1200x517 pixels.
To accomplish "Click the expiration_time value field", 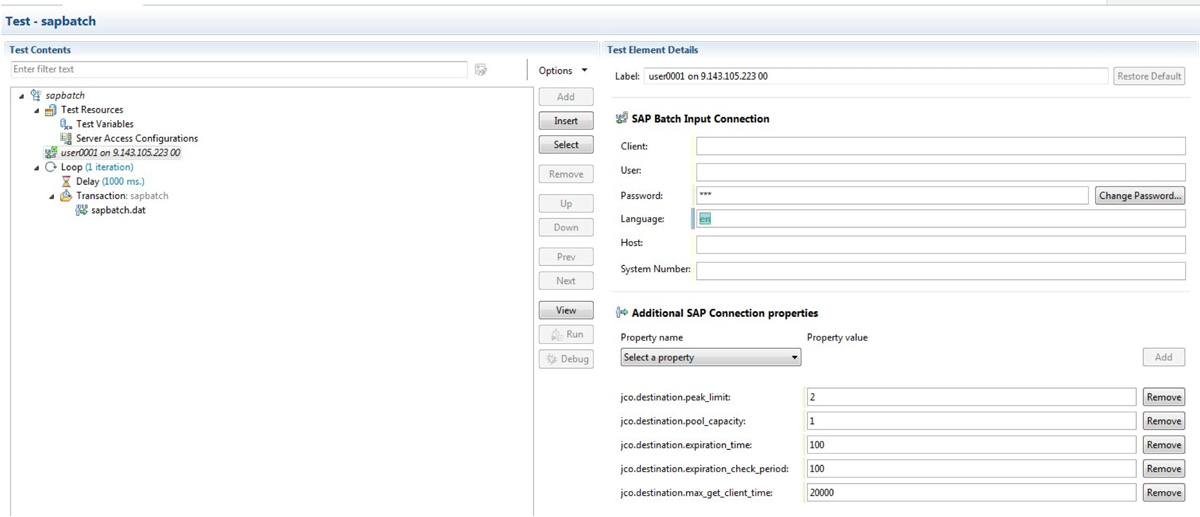I will tap(971, 445).
